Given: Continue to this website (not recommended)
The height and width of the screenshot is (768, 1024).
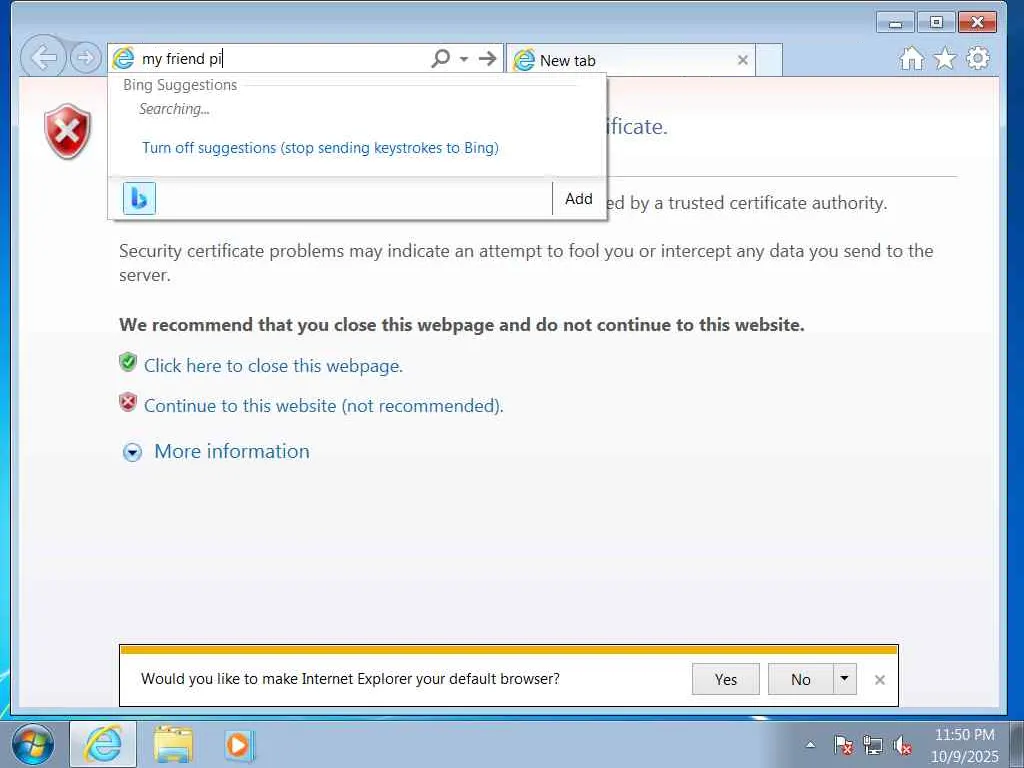Looking at the screenshot, I should tap(323, 406).
